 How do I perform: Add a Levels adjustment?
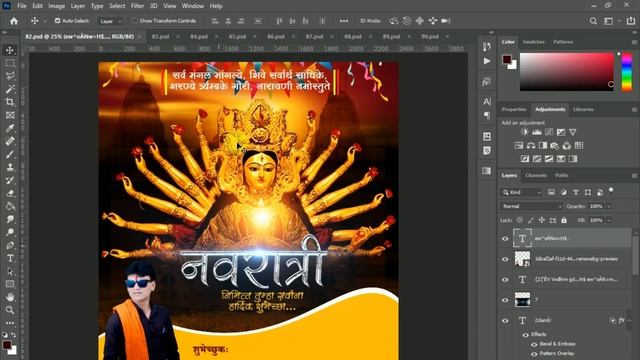click(537, 132)
